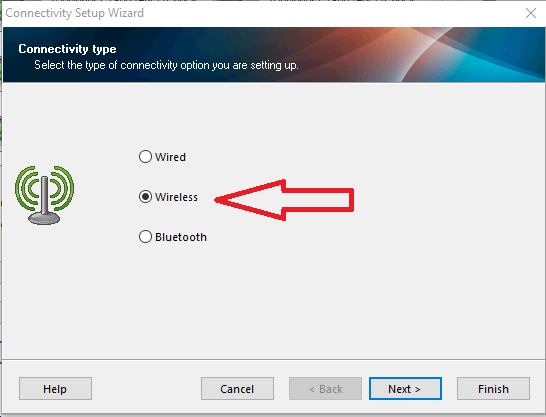Cancel the connectivity setup
The height and width of the screenshot is (417, 546).
point(237,388)
